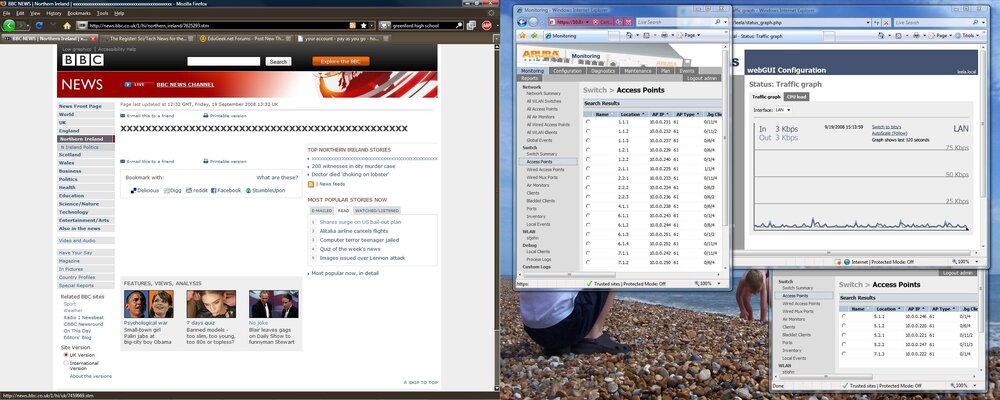Switch to Diagnostics tab in Aruba page
The width and height of the screenshot is (1000, 400).
tap(603, 71)
